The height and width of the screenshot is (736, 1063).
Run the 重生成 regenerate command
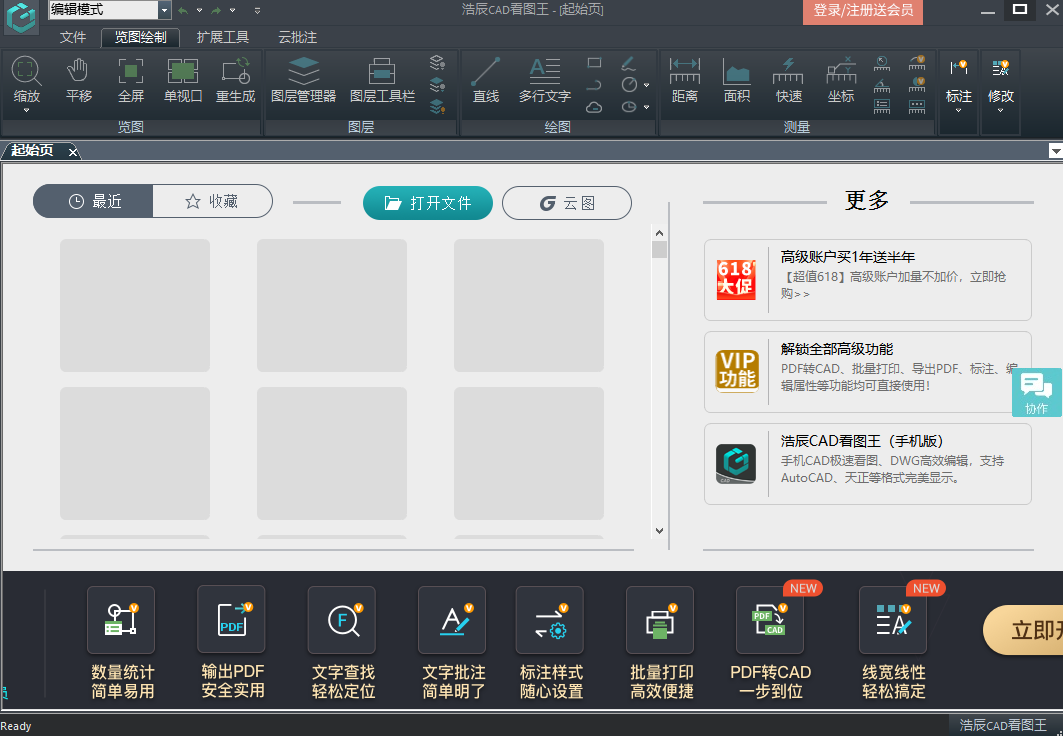click(235, 80)
